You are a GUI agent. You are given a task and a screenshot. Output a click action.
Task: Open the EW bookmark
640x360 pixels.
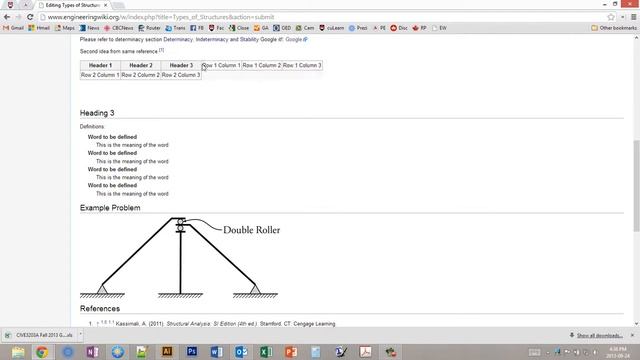[439, 28]
